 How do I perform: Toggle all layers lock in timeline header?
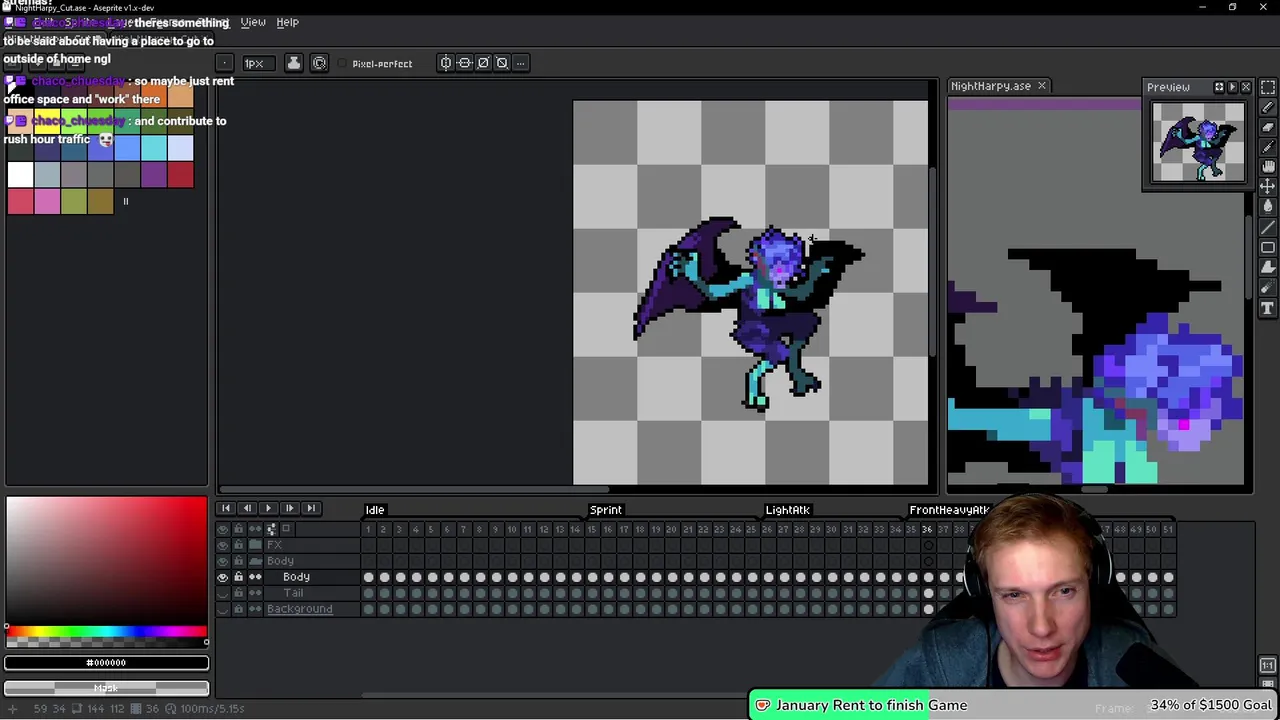coord(239,529)
